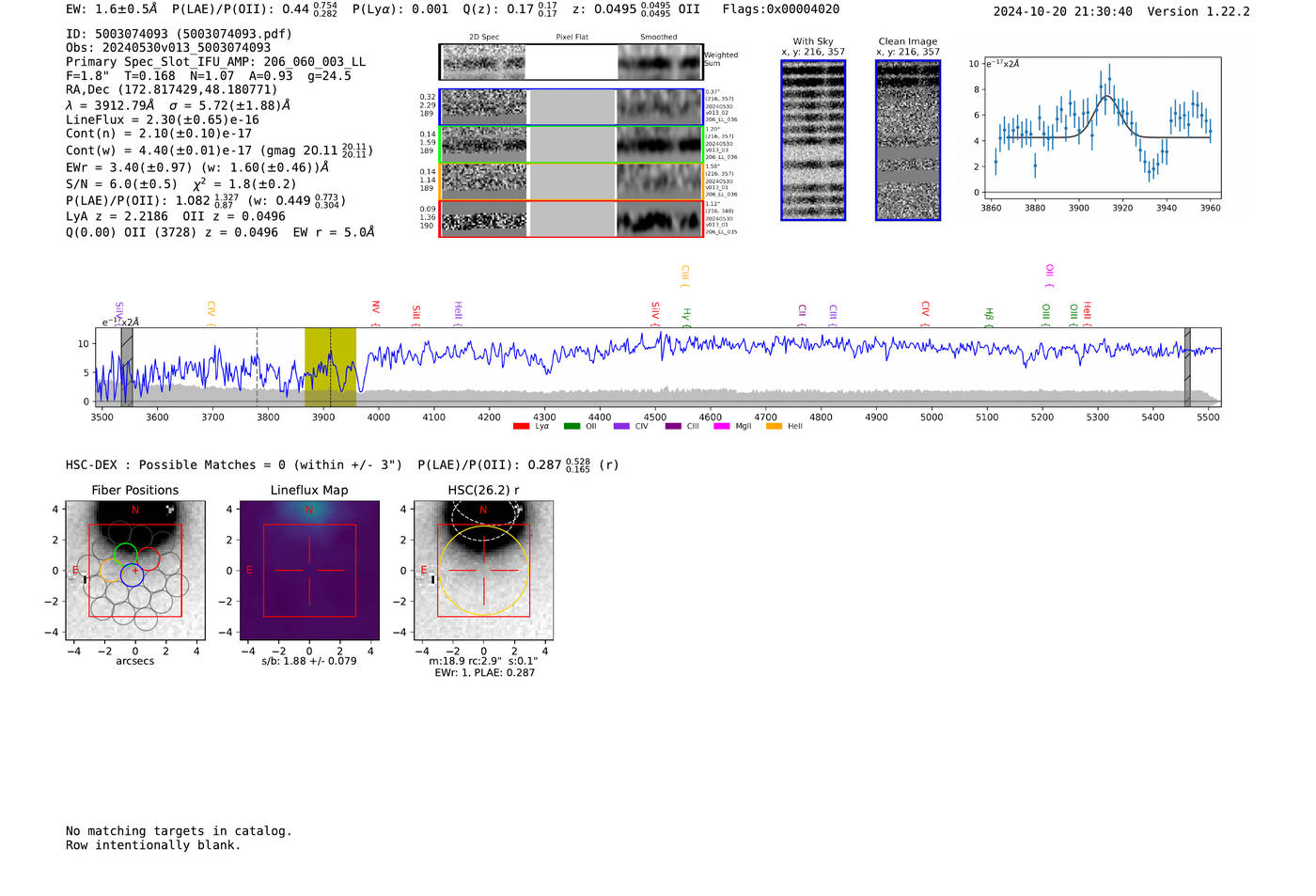Click the CIII legend swatch below spectrum
1316x896 pixels.
click(672, 426)
